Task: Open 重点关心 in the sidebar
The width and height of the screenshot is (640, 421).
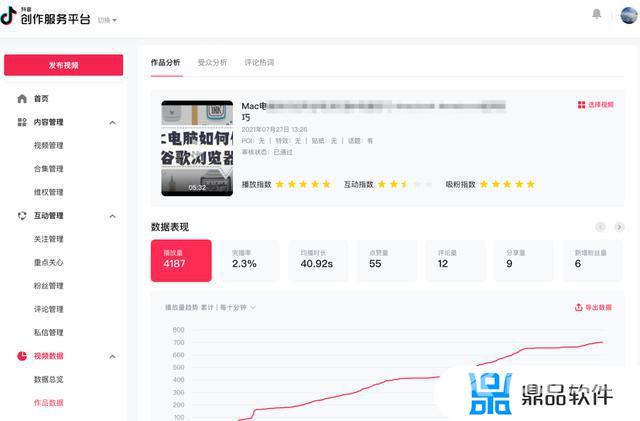Action: tap(49, 262)
